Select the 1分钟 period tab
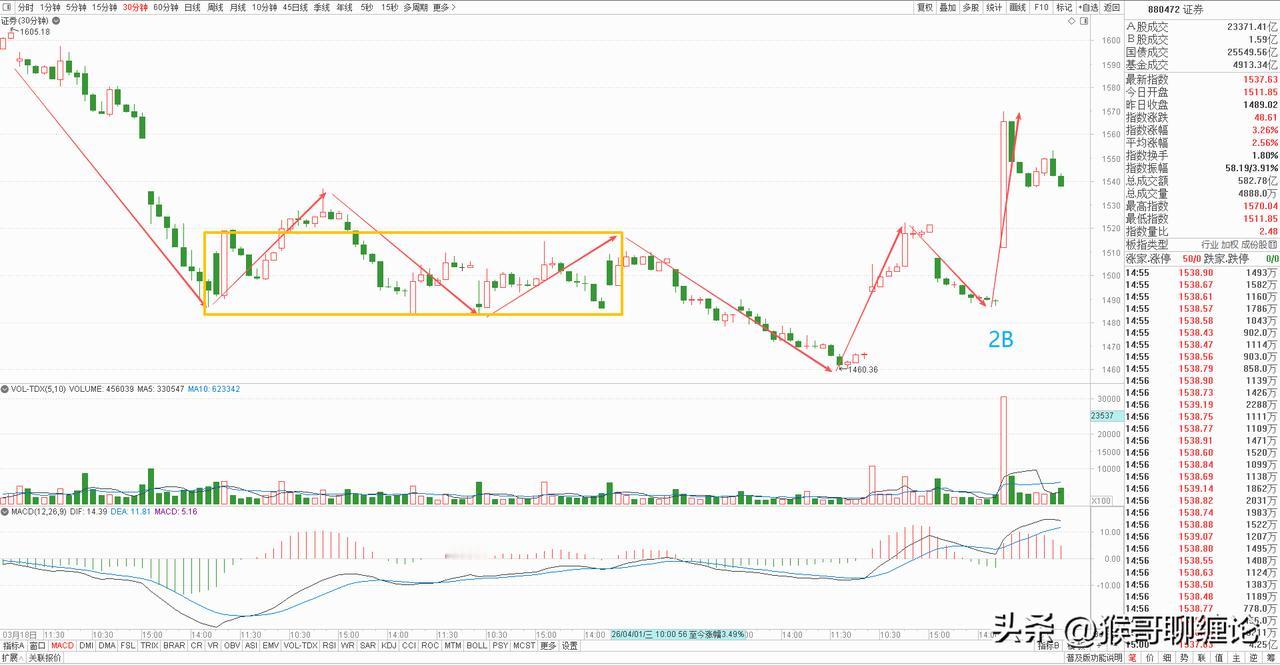The height and width of the screenshot is (665, 1280). pyautogui.click(x=50, y=7)
